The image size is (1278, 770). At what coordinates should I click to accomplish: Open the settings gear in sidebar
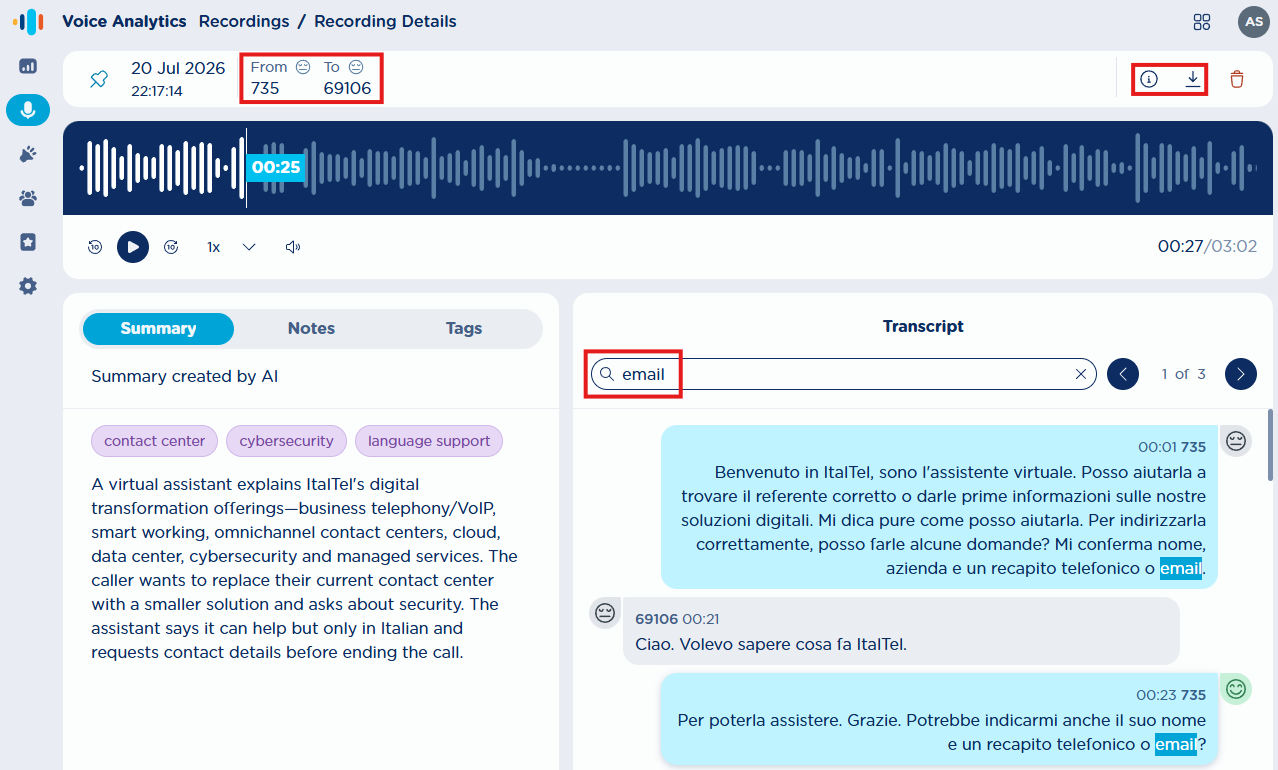28,286
